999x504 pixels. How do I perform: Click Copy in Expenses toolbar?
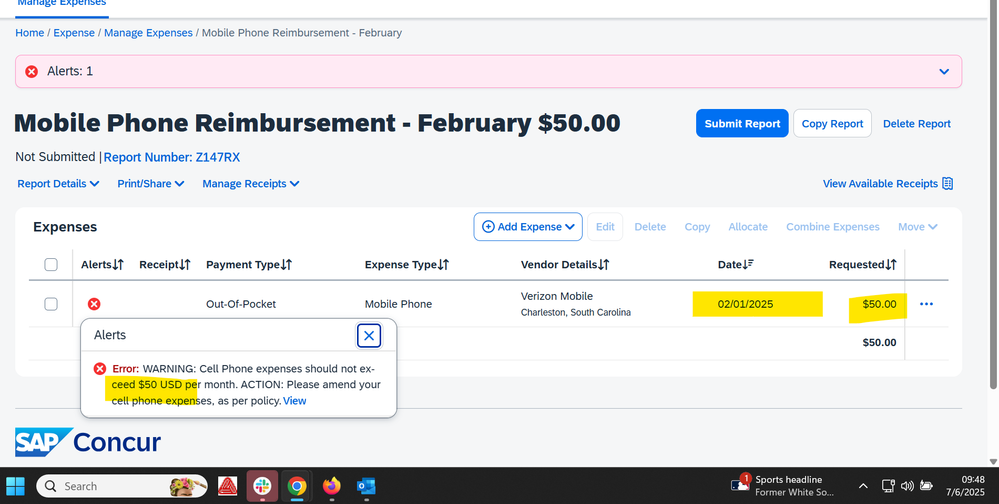click(x=697, y=227)
